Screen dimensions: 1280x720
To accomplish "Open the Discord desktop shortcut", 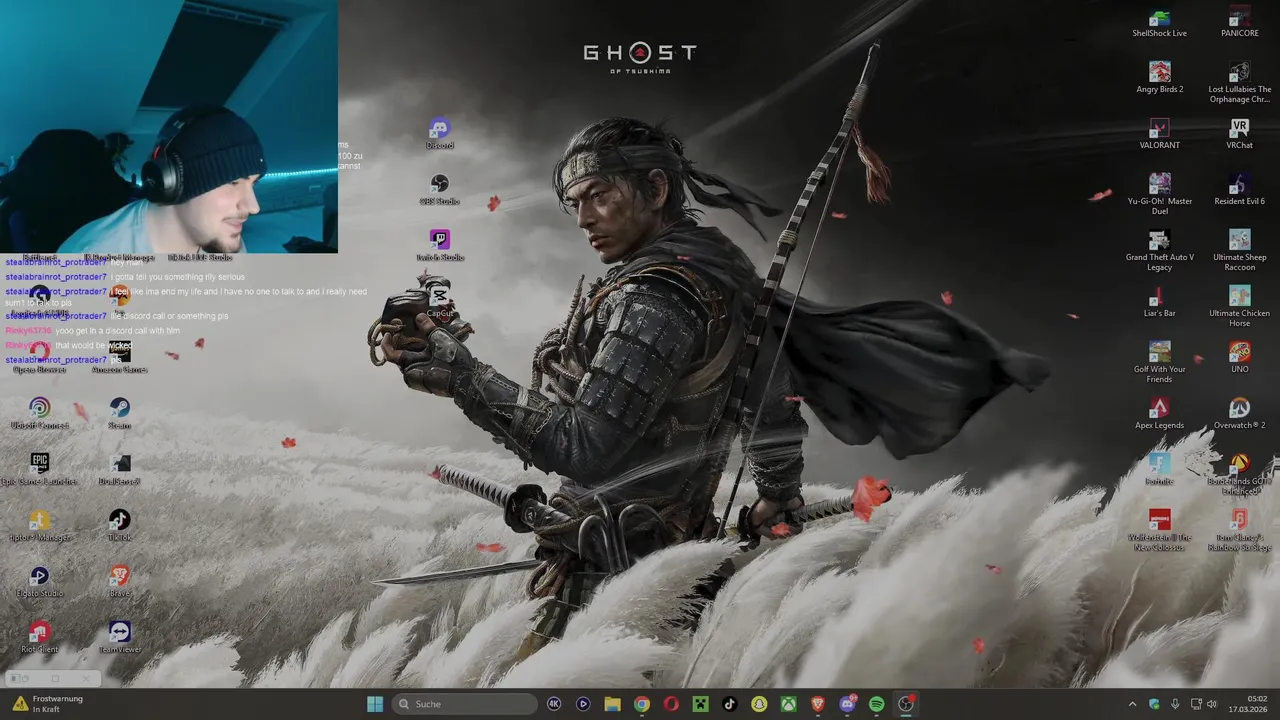I will click(439, 133).
